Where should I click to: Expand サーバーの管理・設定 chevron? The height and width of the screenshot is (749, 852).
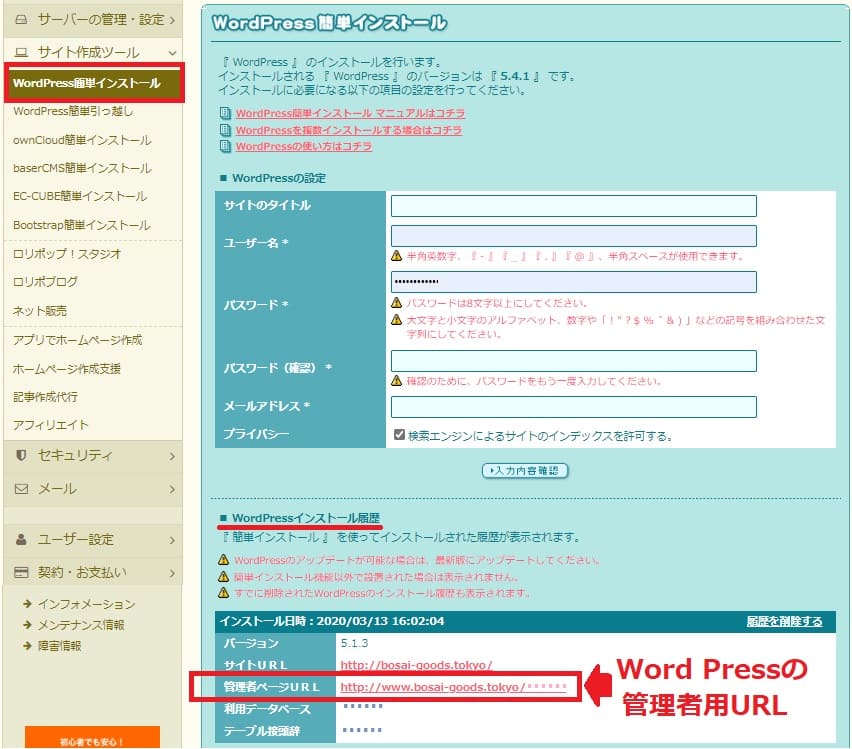click(x=172, y=21)
